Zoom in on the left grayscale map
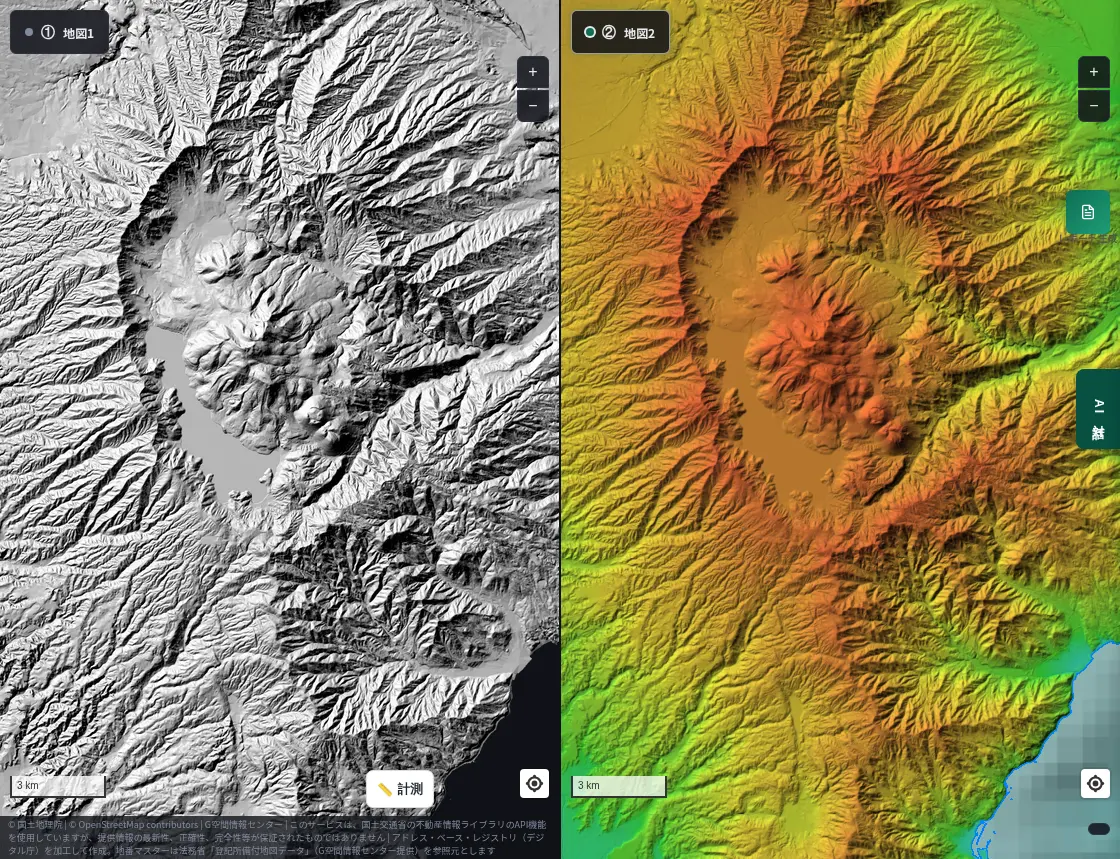1120x859 pixels. 533,72
